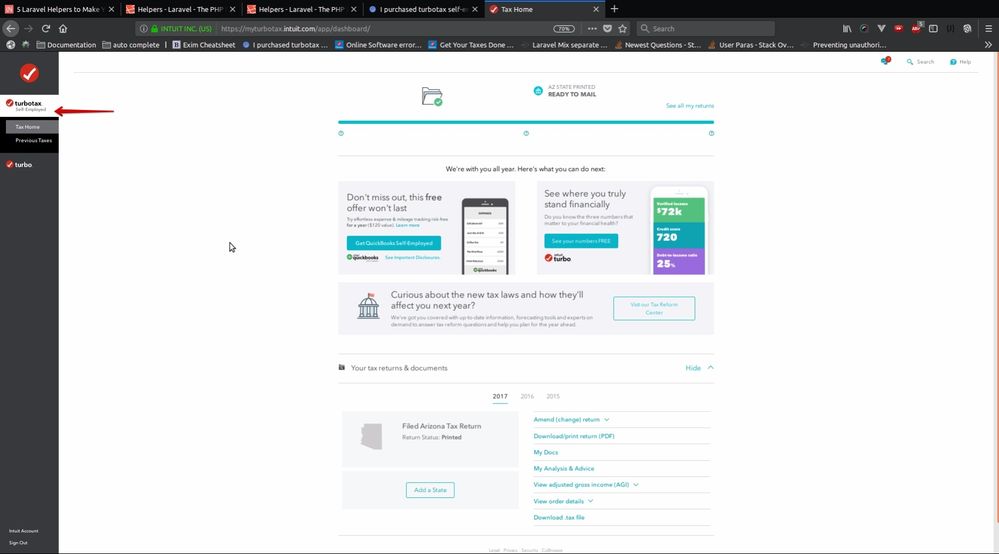This screenshot has width=999, height=554.
Task: Collapse tax returns section with Hide
Action: 699,368
